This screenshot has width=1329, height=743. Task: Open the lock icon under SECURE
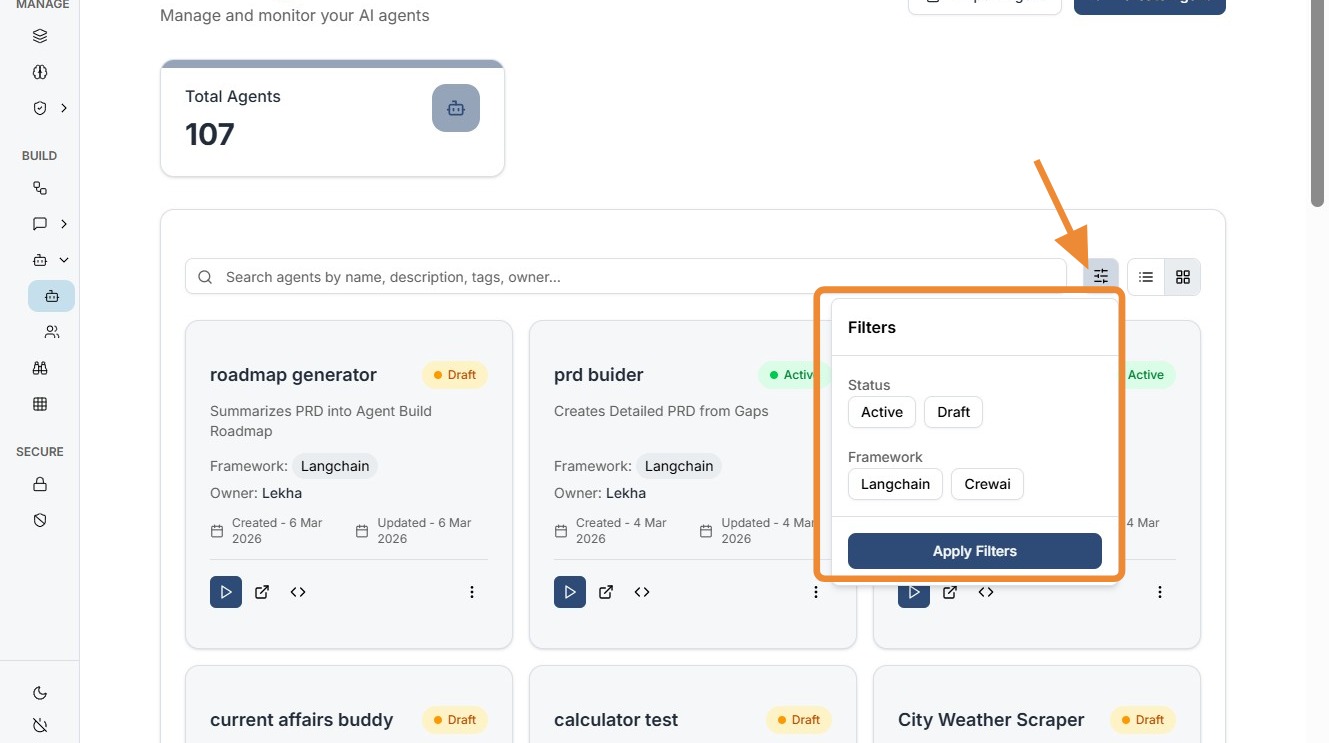click(x=40, y=484)
